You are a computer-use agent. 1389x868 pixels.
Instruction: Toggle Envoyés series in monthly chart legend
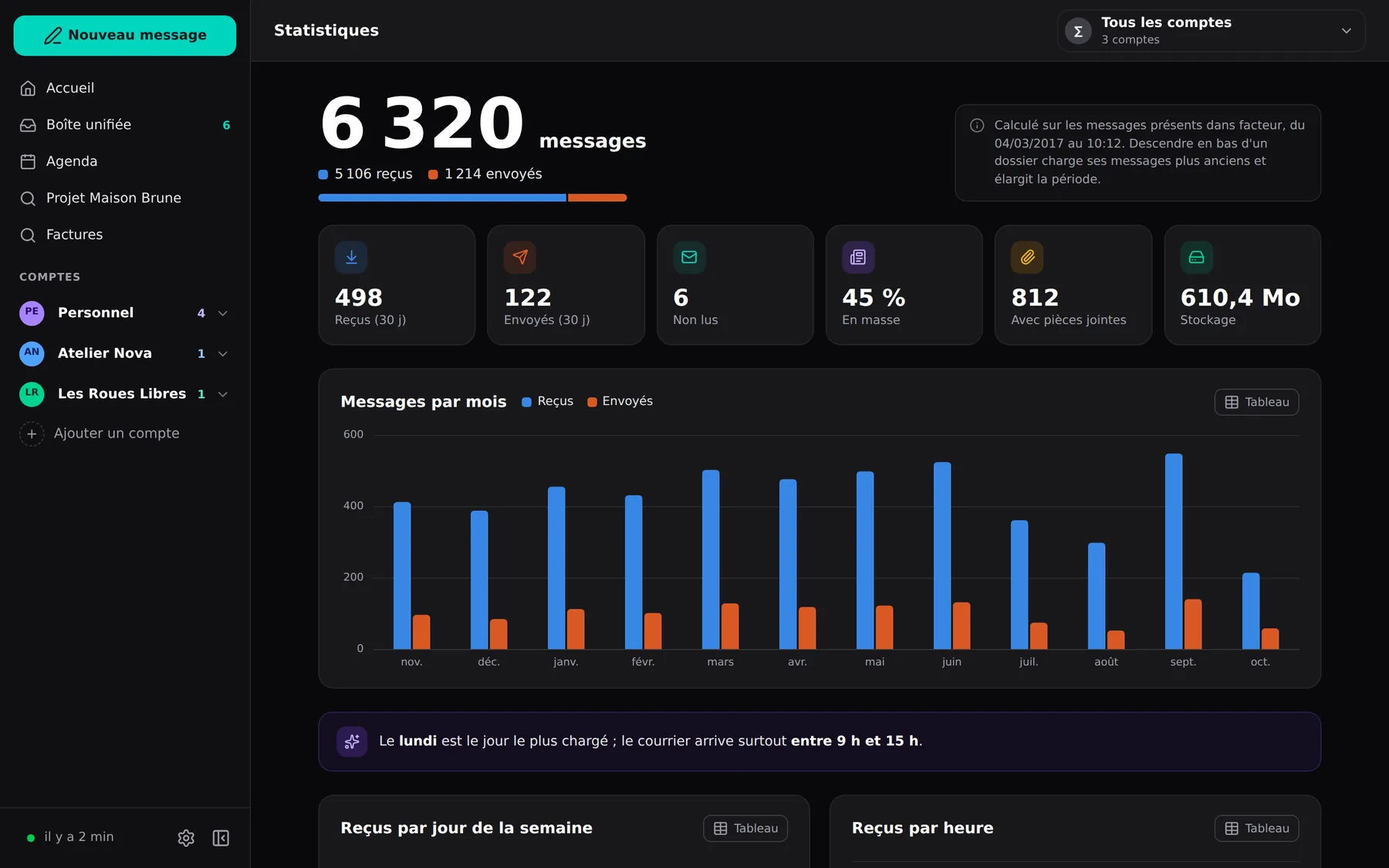click(620, 401)
